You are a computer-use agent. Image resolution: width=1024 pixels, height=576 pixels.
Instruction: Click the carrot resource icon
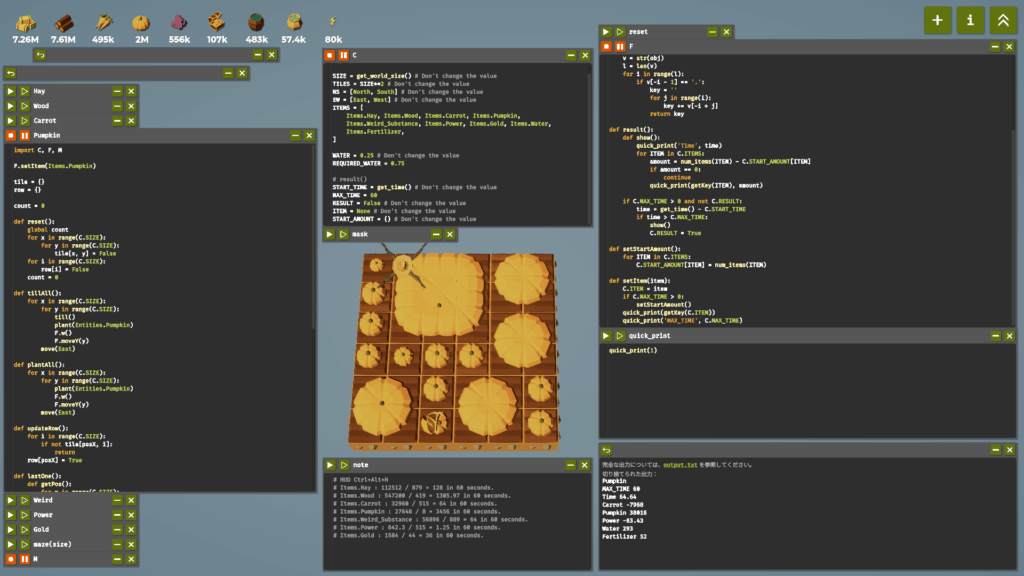click(x=103, y=21)
